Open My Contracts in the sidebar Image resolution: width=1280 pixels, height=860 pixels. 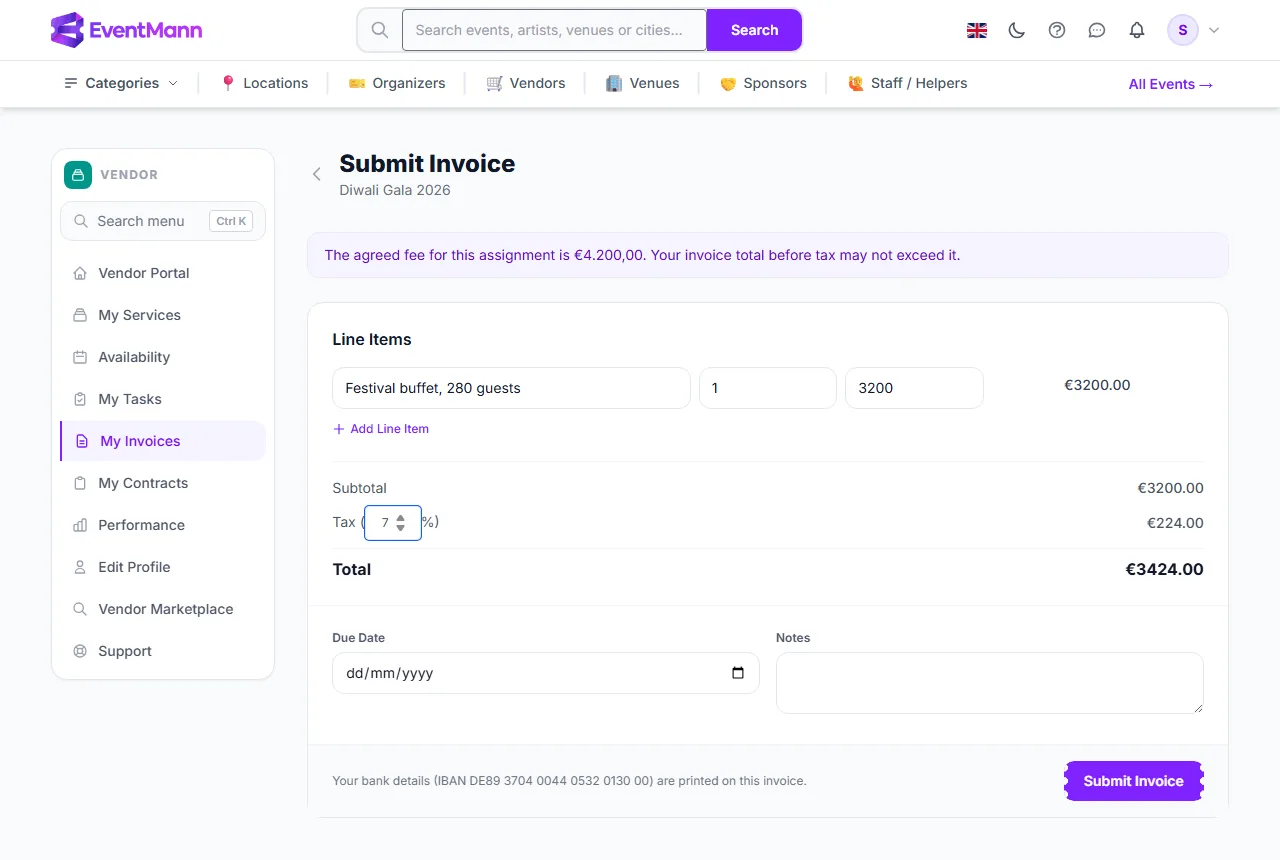[163, 483]
